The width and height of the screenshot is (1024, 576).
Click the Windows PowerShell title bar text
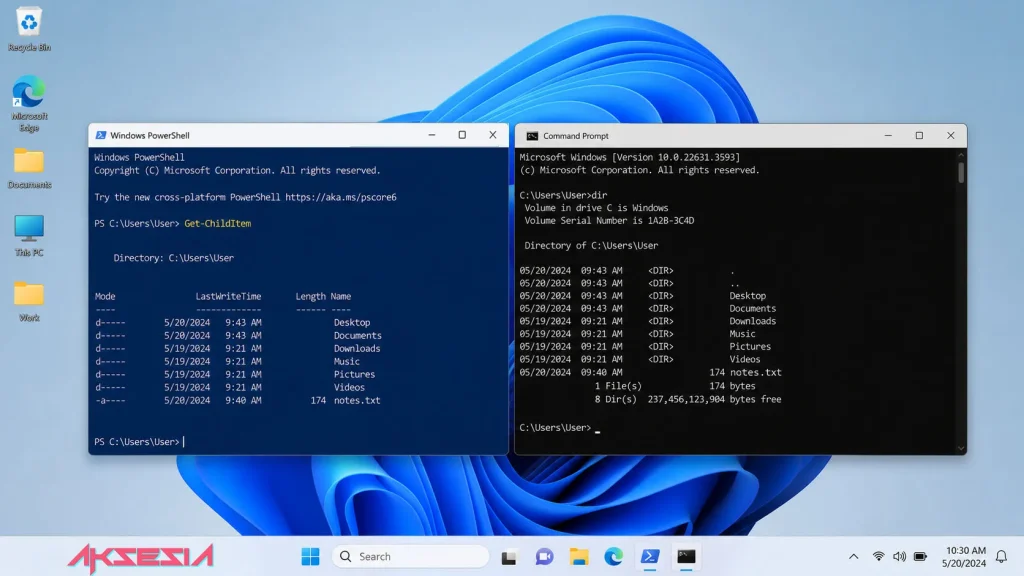click(x=150, y=135)
